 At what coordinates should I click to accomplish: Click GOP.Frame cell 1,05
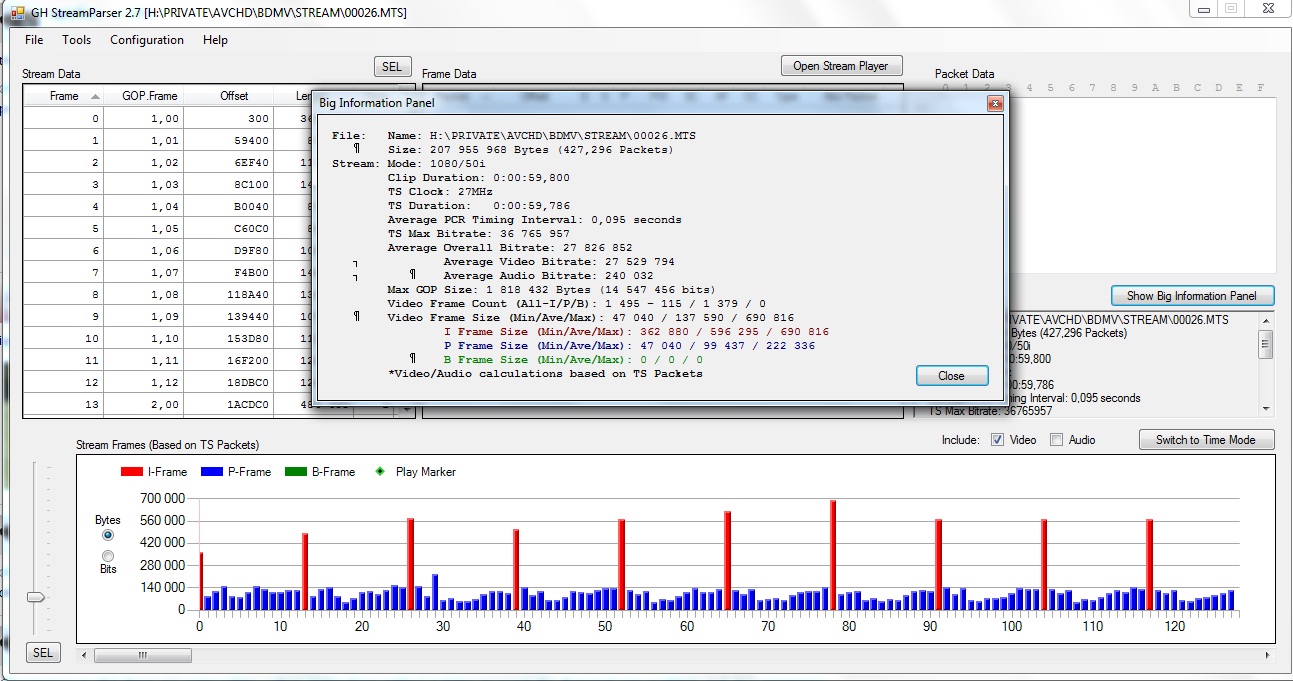(x=145, y=229)
